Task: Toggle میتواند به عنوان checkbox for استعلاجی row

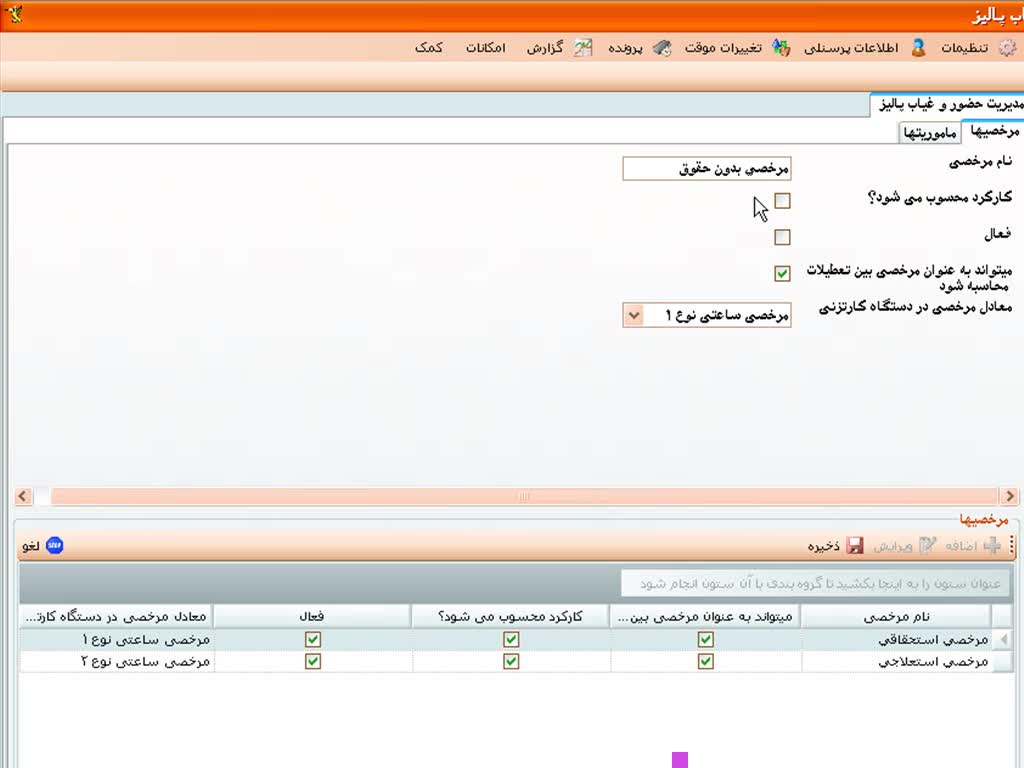Action: tap(705, 662)
